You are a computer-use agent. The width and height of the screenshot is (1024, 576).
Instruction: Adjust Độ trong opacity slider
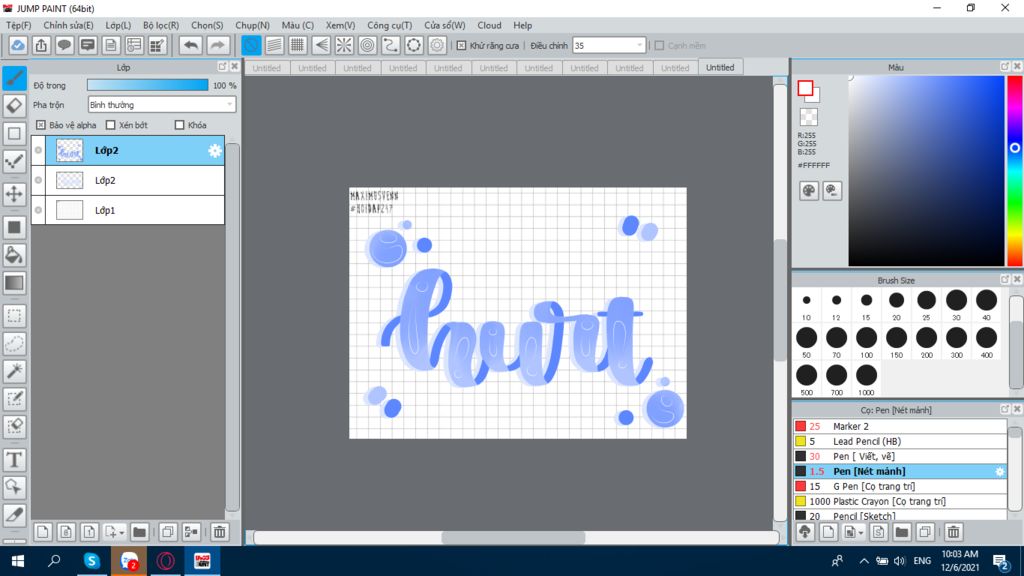(x=148, y=85)
